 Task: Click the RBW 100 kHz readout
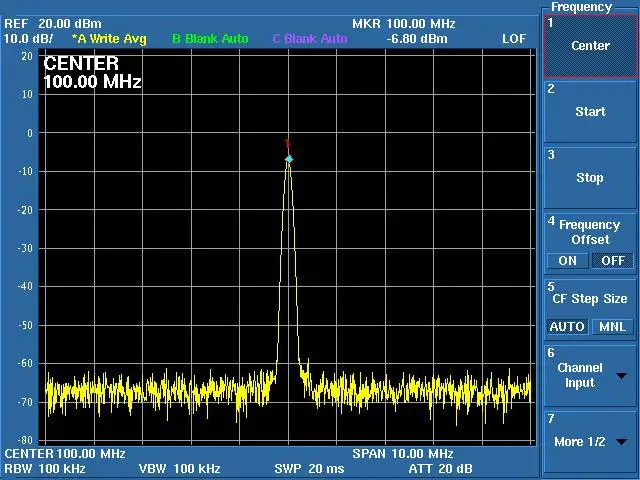[x=45, y=468]
